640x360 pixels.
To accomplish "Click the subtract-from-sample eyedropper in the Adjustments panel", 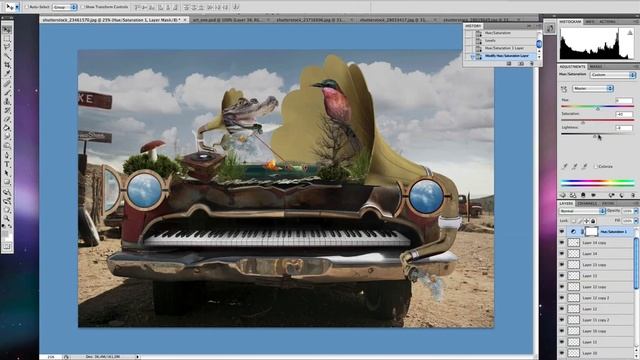I will [x=584, y=166].
